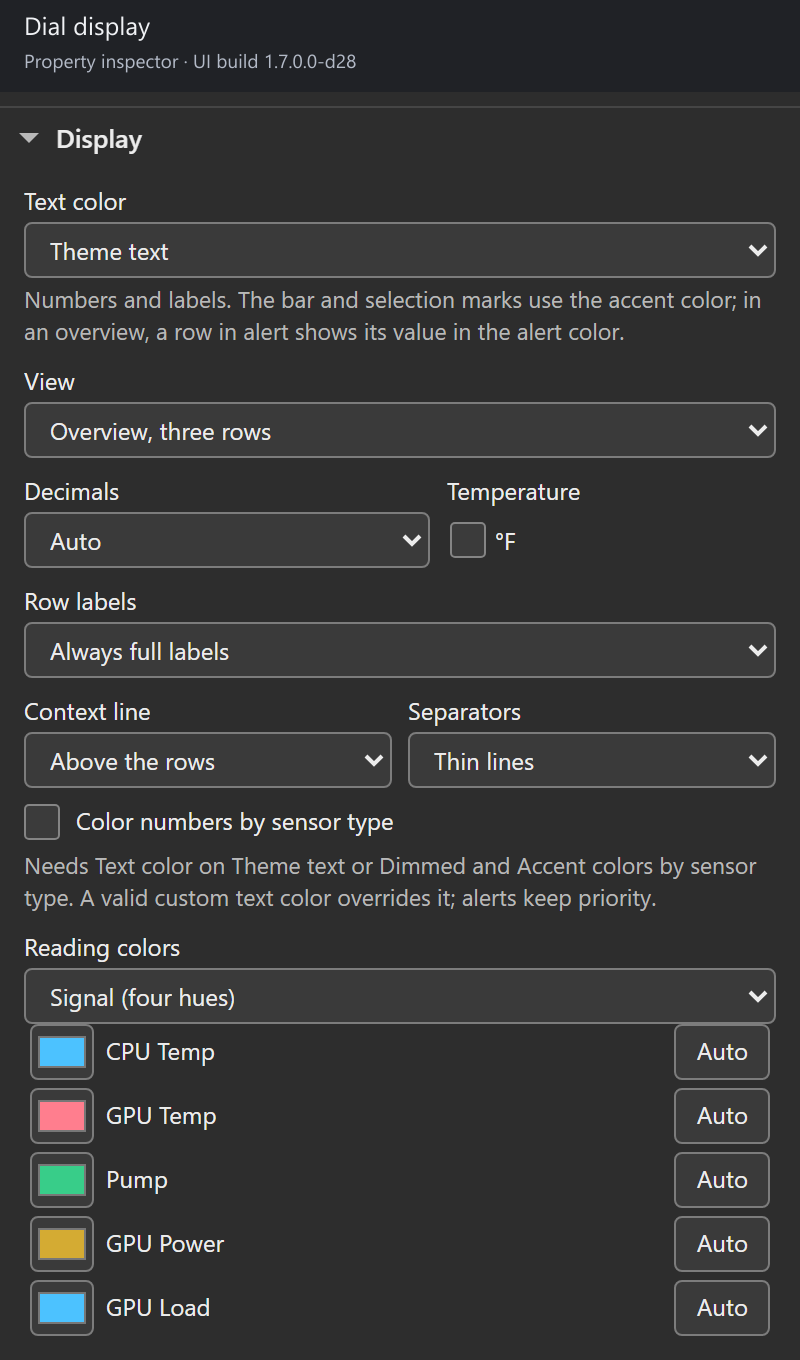Viewport: 800px width, 1360px height.
Task: Click the CPU Temp label
Action: pos(160,1052)
